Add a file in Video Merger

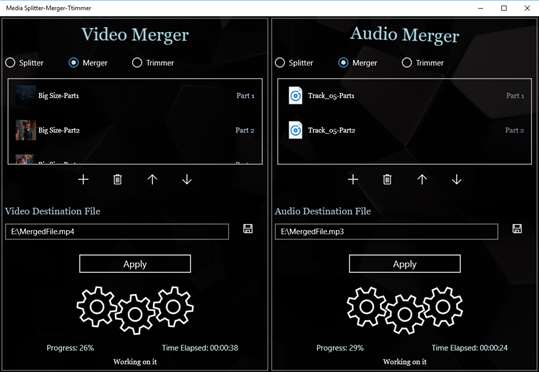point(83,179)
